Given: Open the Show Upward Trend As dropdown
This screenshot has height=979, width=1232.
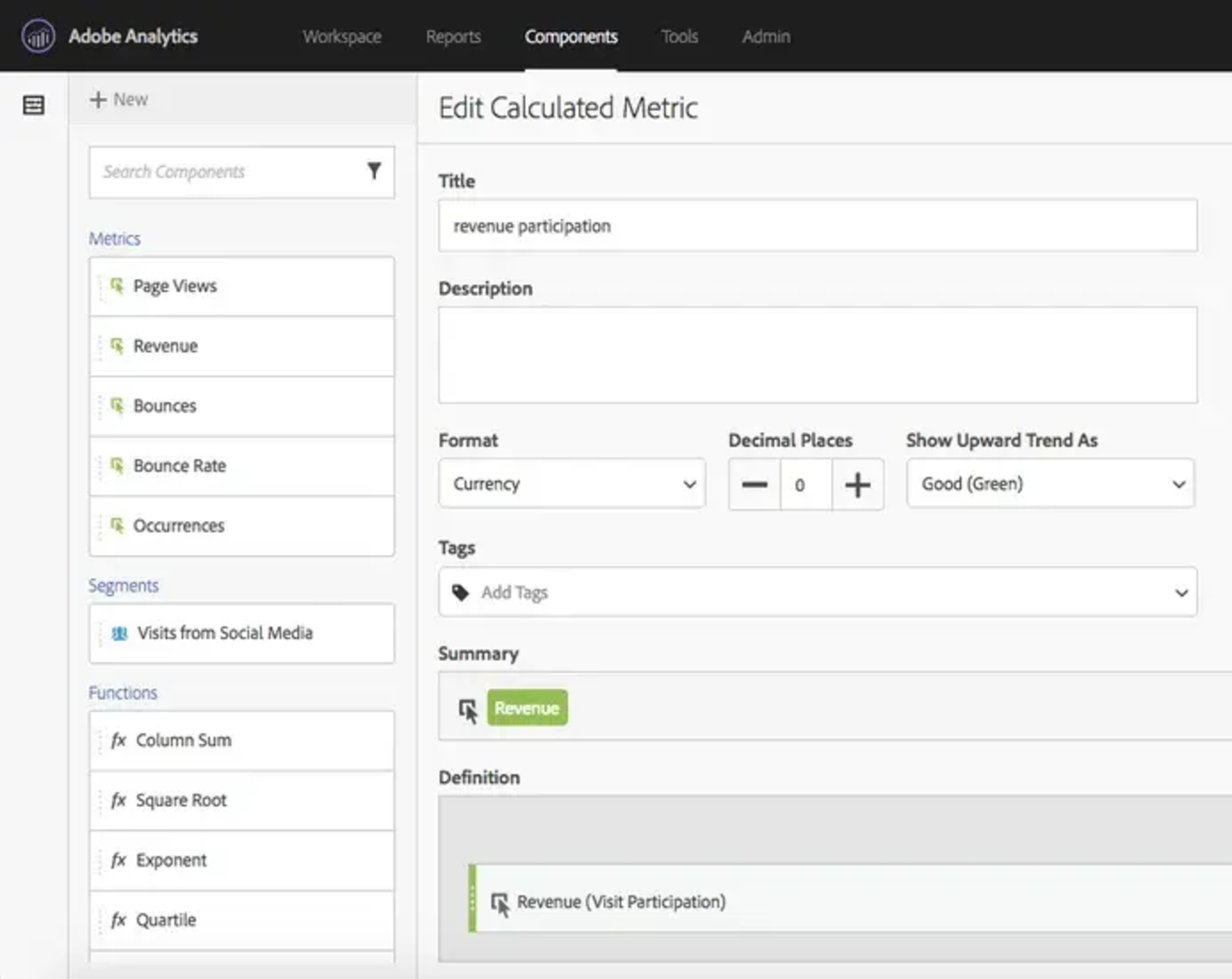Looking at the screenshot, I should 1050,484.
